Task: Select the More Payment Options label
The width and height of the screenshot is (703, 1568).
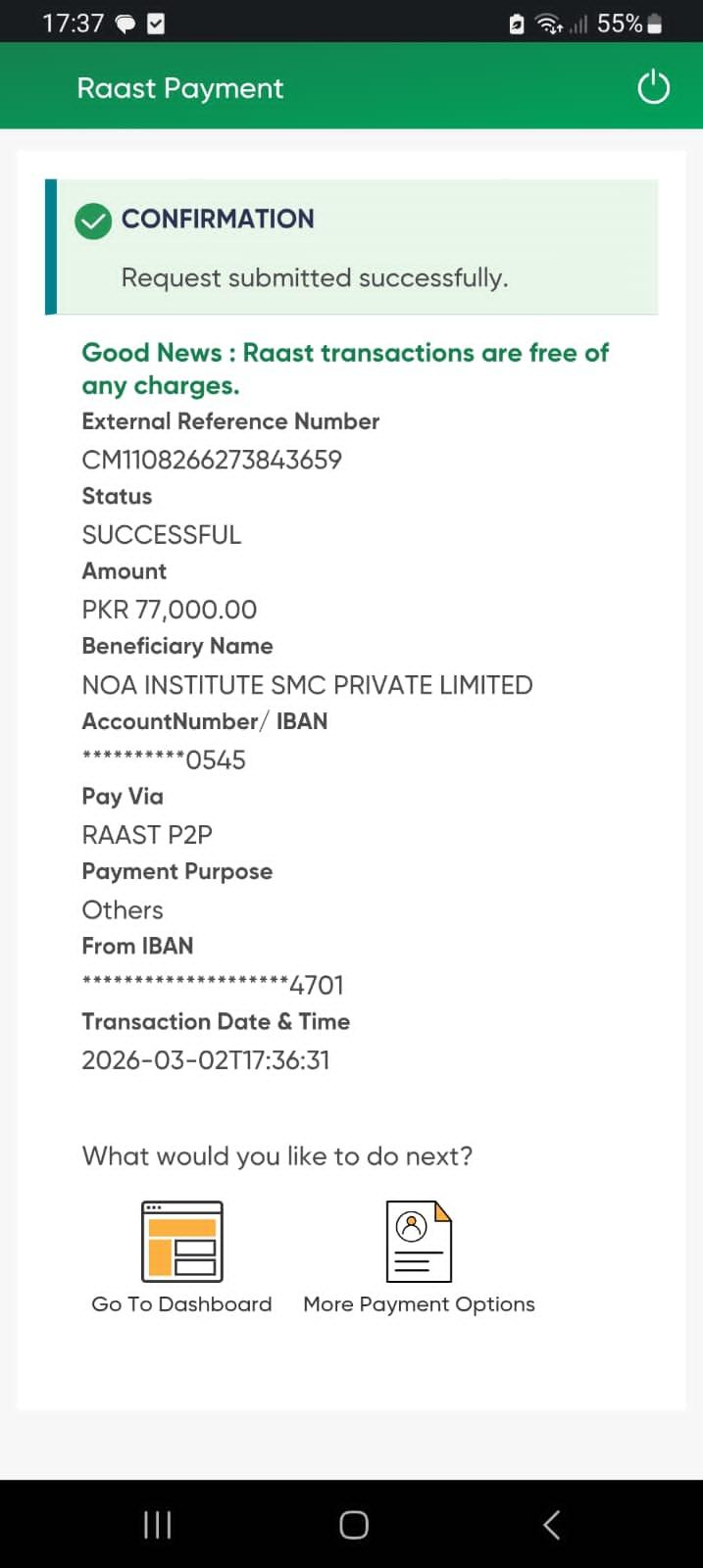Action: (419, 1304)
